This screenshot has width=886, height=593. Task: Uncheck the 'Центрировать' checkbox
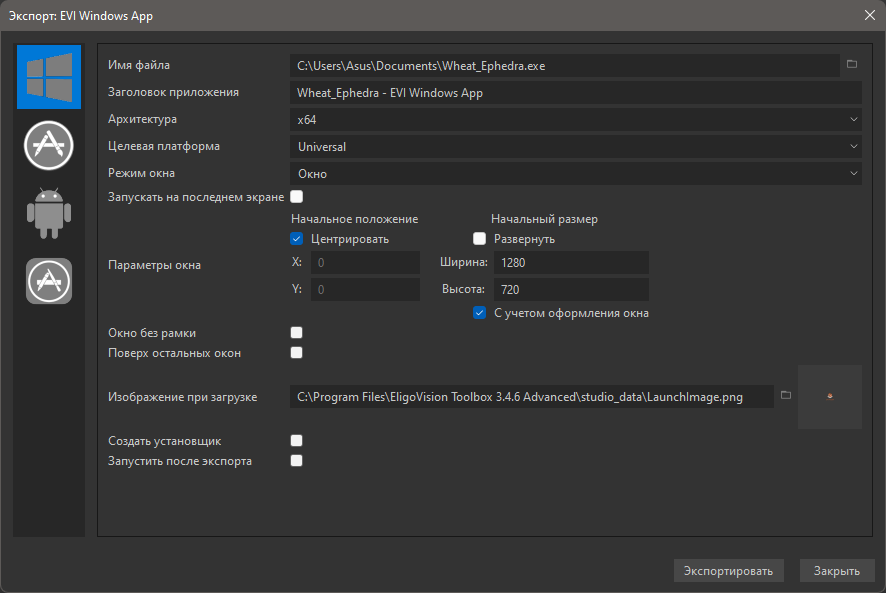(296, 239)
